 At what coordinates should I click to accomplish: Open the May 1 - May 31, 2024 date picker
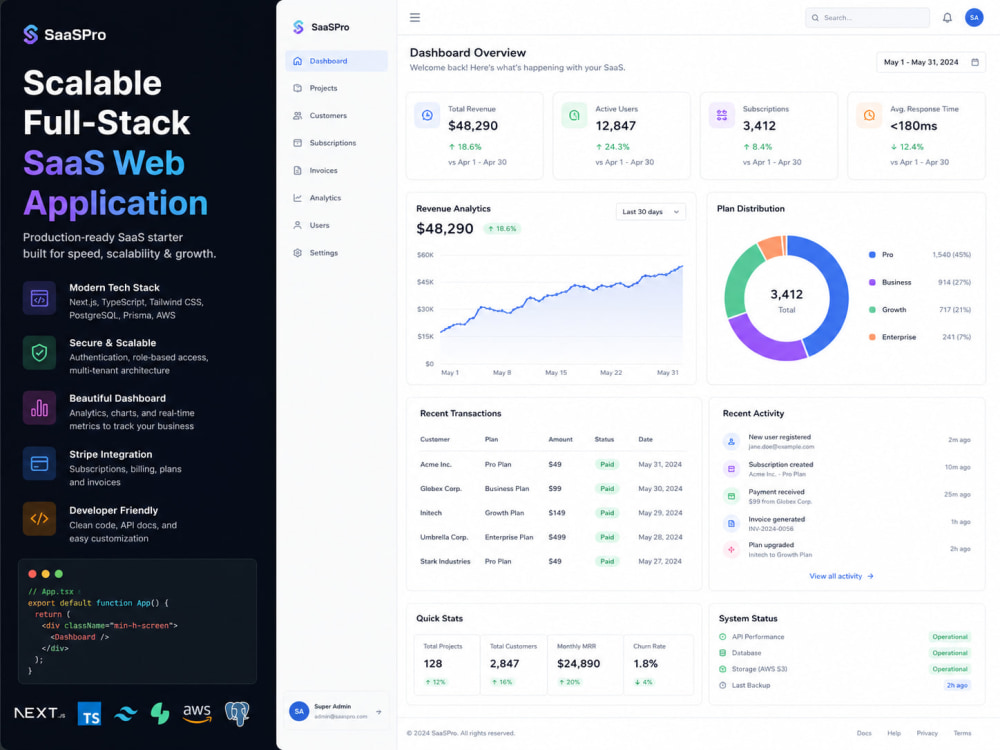tap(930, 62)
